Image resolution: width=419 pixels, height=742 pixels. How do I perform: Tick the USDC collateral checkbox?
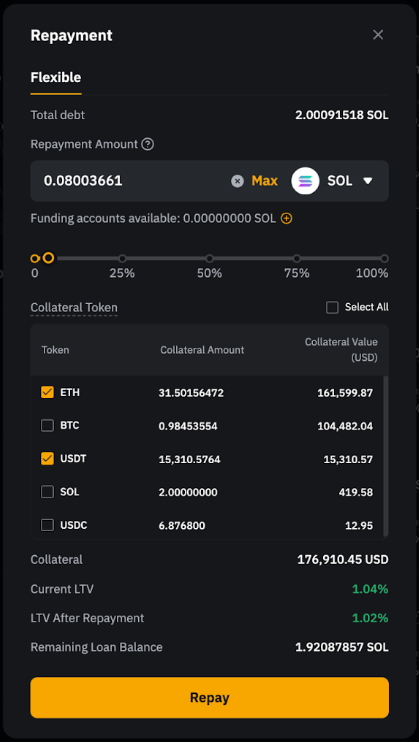47,525
